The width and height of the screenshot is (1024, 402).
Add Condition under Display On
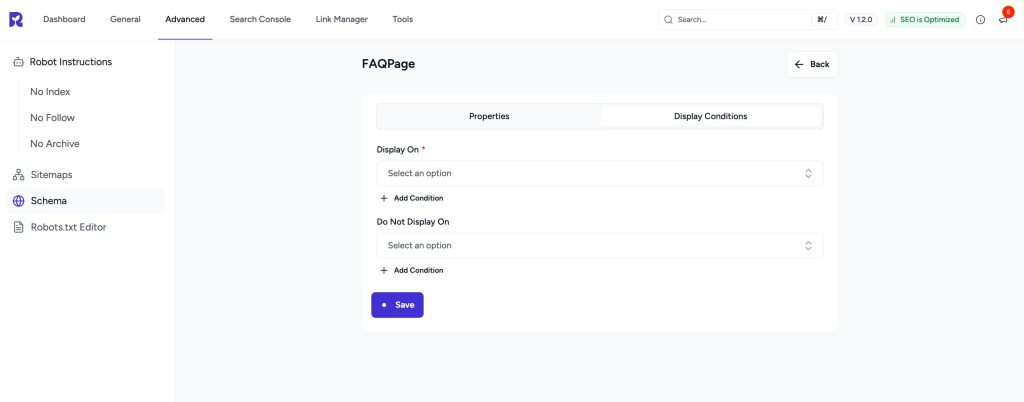[x=412, y=198]
